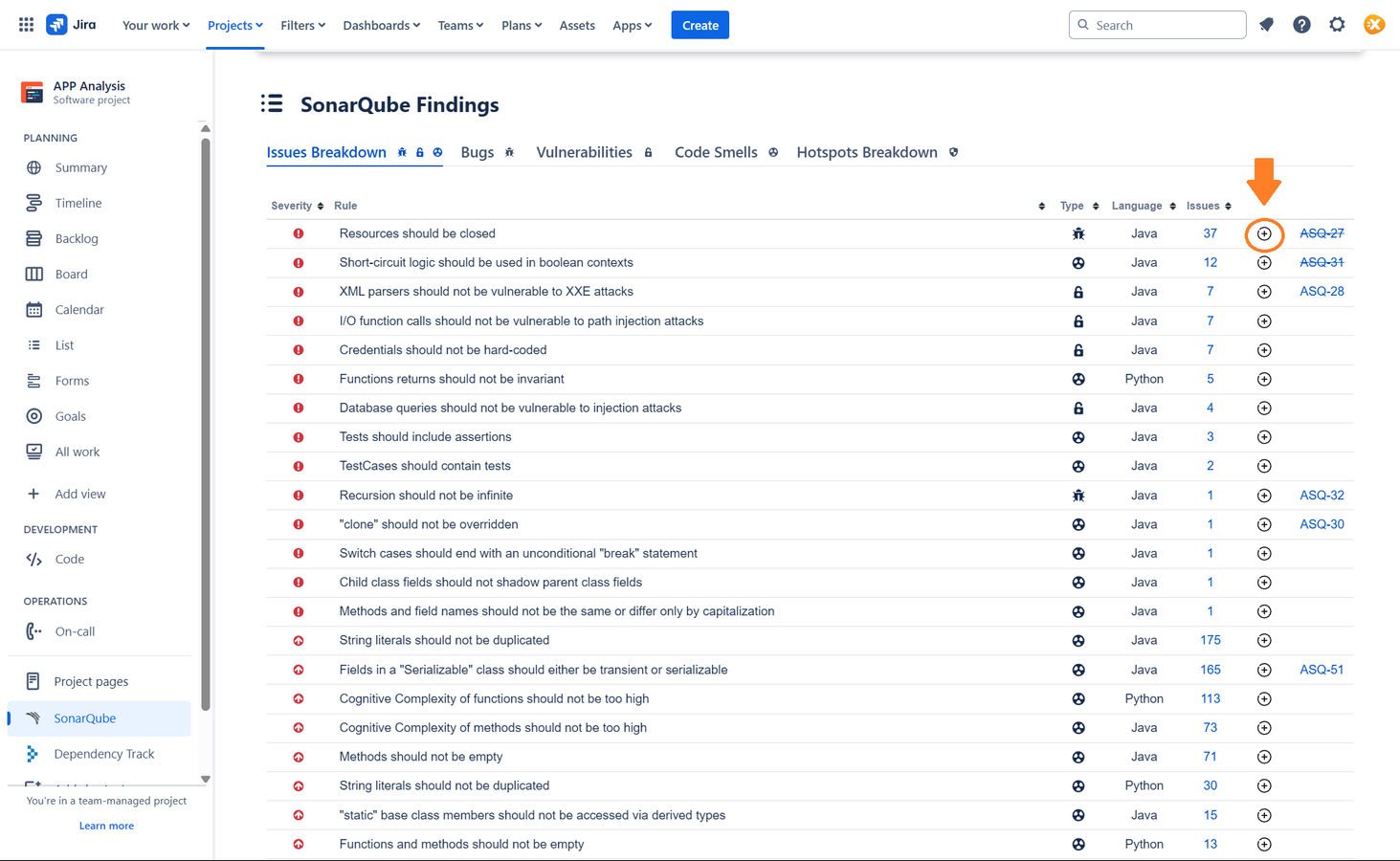The width and height of the screenshot is (1400, 861).
Task: Click the lock type icon in XML parsers row
Action: [1078, 292]
